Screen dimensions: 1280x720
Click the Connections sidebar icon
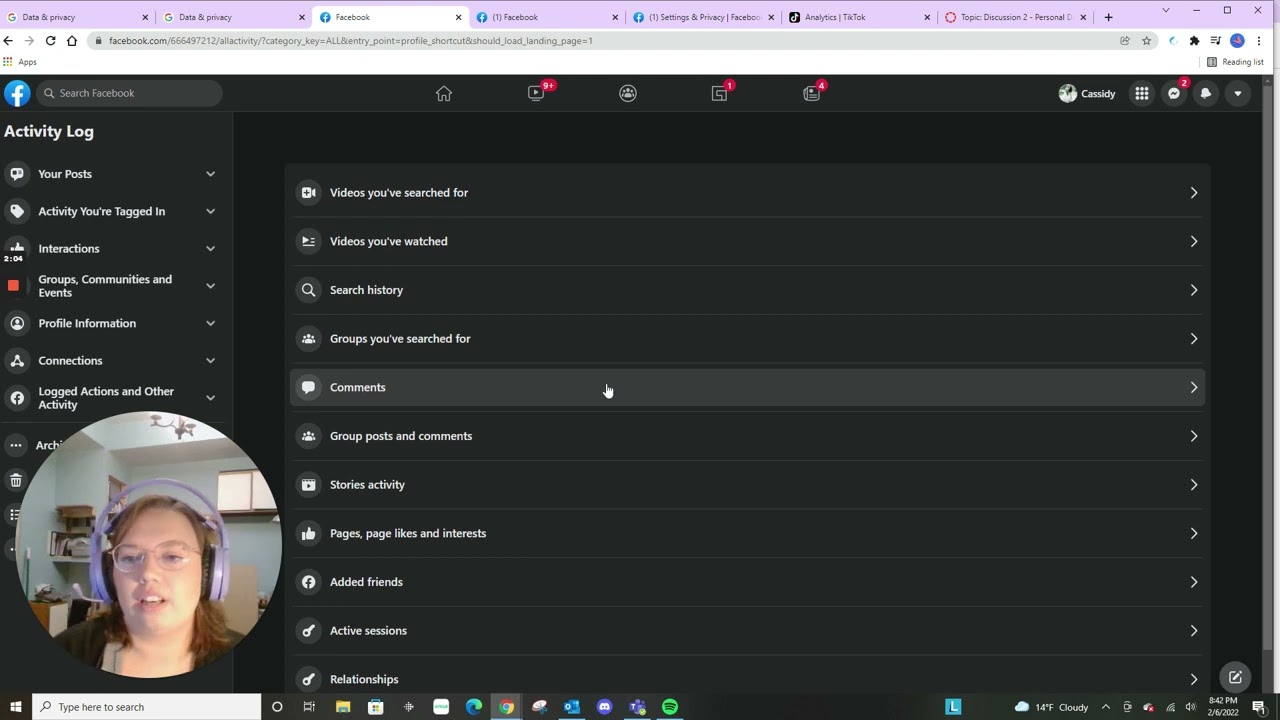[x=17, y=360]
